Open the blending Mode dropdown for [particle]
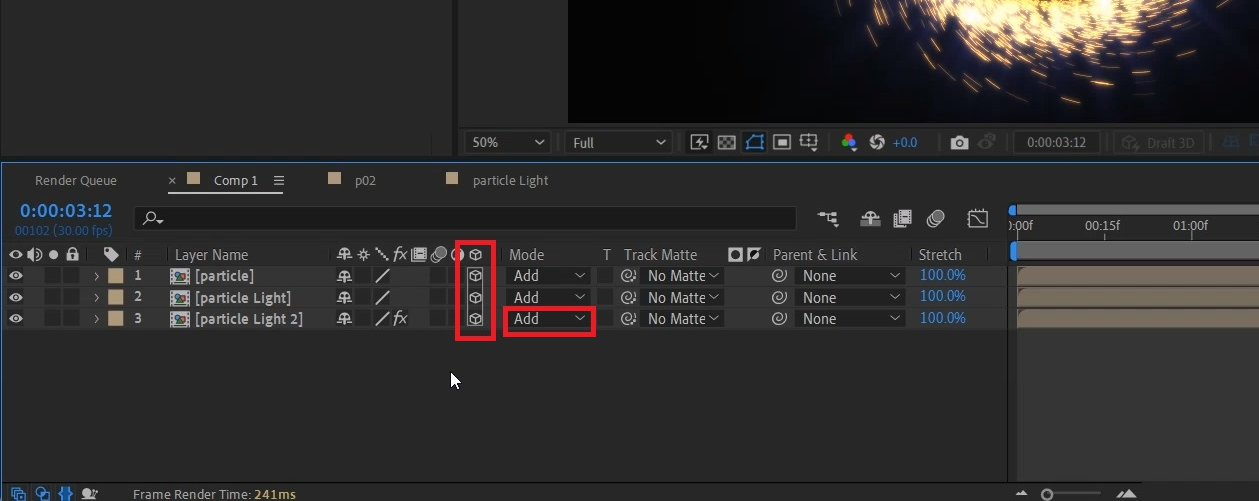This screenshot has height=501, width=1259. click(550, 275)
